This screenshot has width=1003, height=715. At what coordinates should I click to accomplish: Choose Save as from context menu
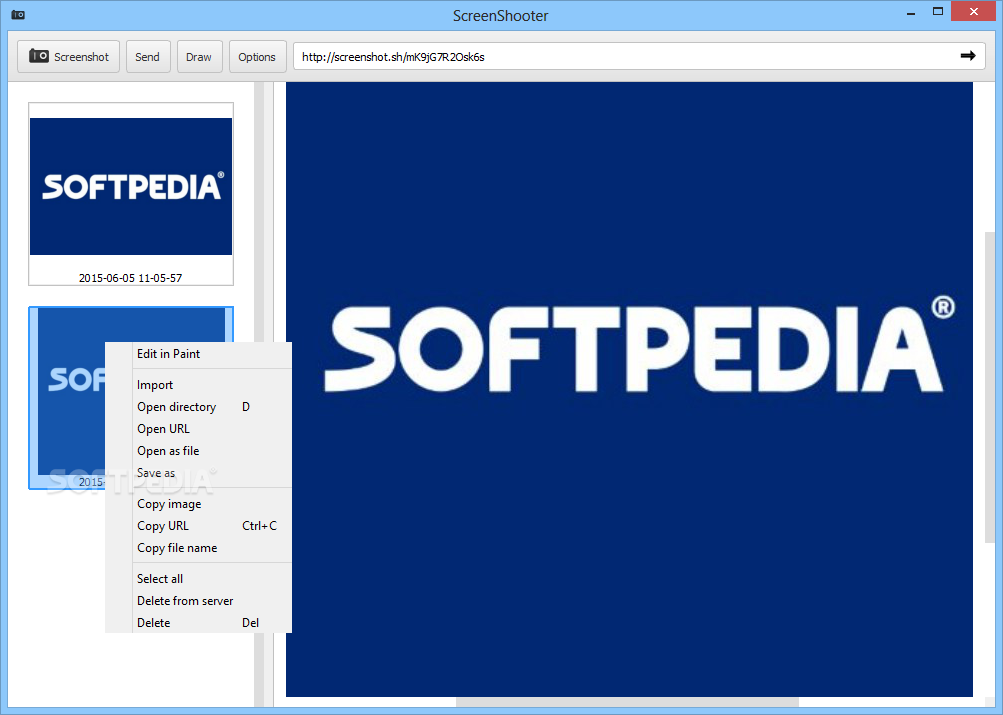198,473
